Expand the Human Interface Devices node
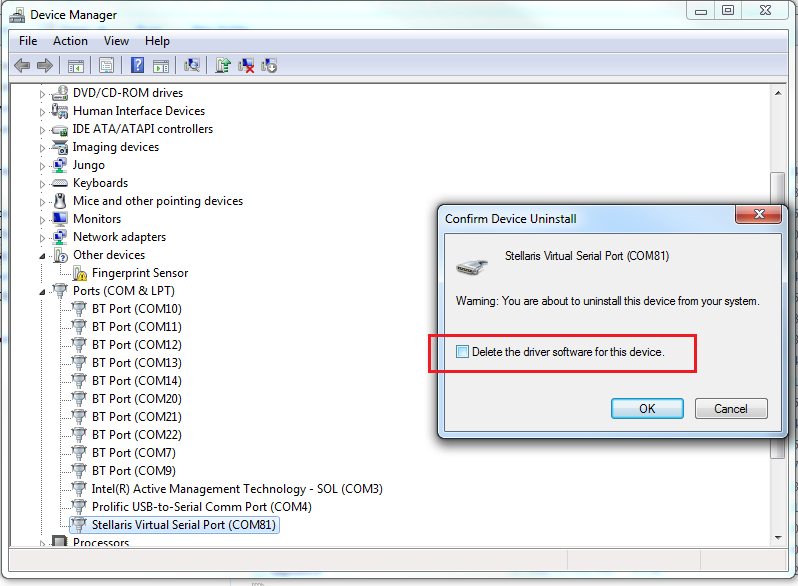 (42, 112)
